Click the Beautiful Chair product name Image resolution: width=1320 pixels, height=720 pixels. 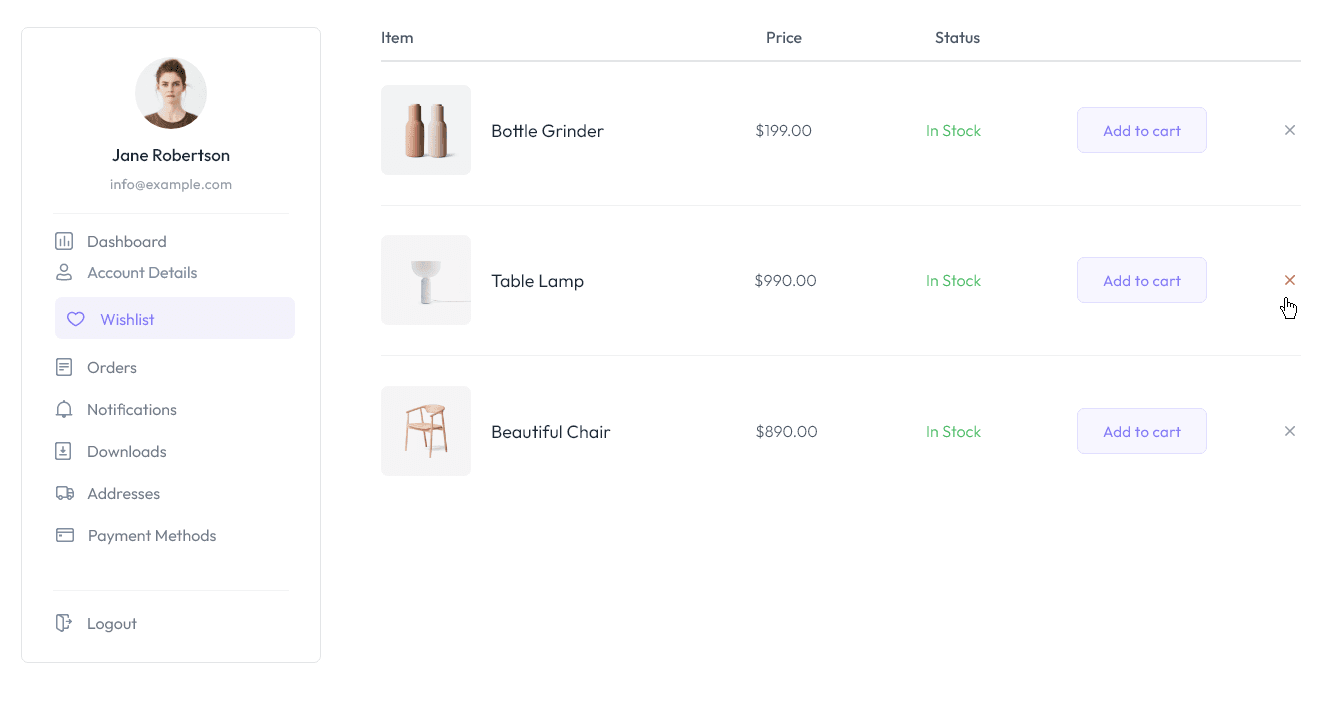(550, 431)
